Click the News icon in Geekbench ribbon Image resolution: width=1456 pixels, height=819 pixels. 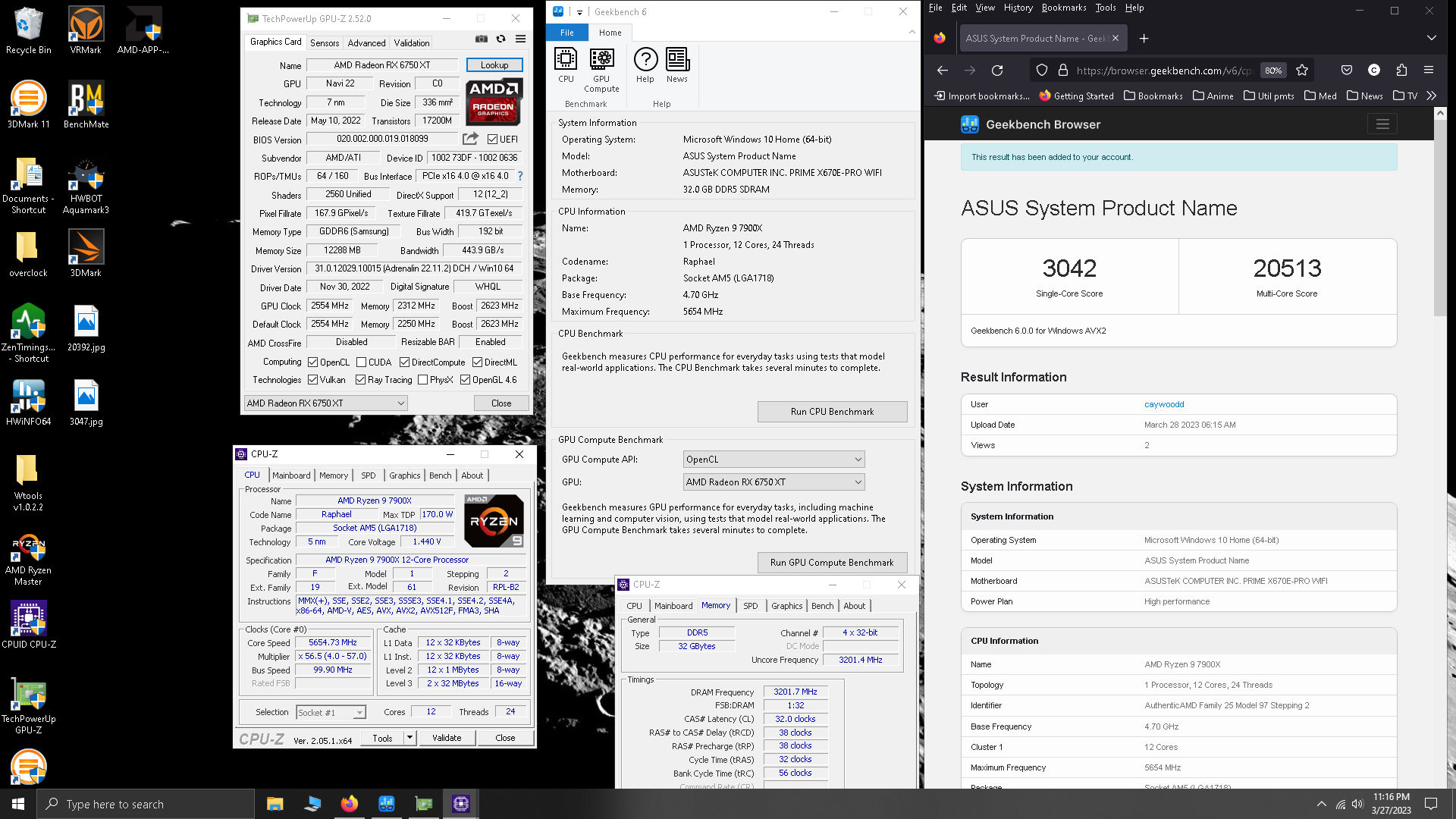coord(677,65)
